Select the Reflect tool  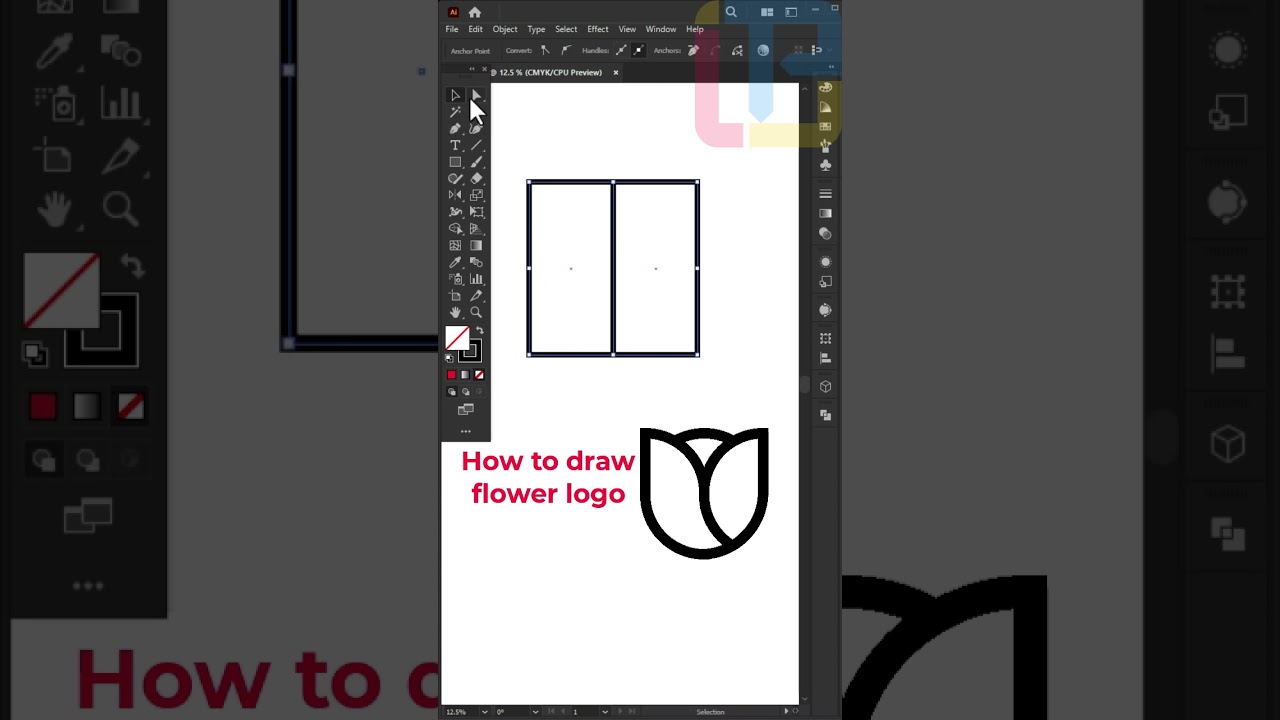(455, 195)
